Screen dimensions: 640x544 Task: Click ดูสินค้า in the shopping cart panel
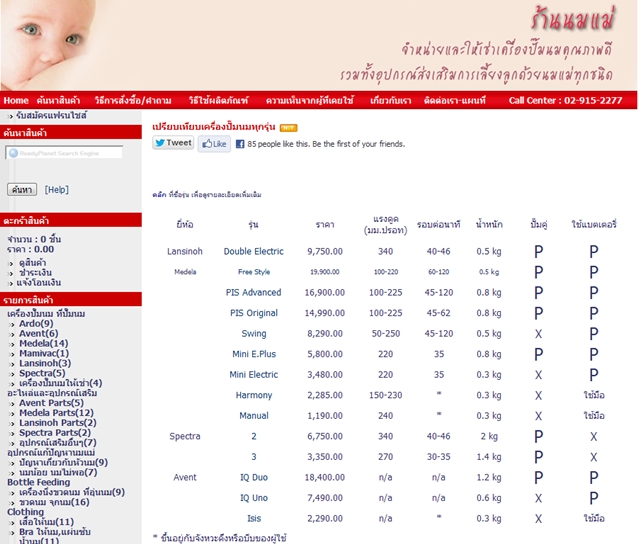(x=32, y=262)
